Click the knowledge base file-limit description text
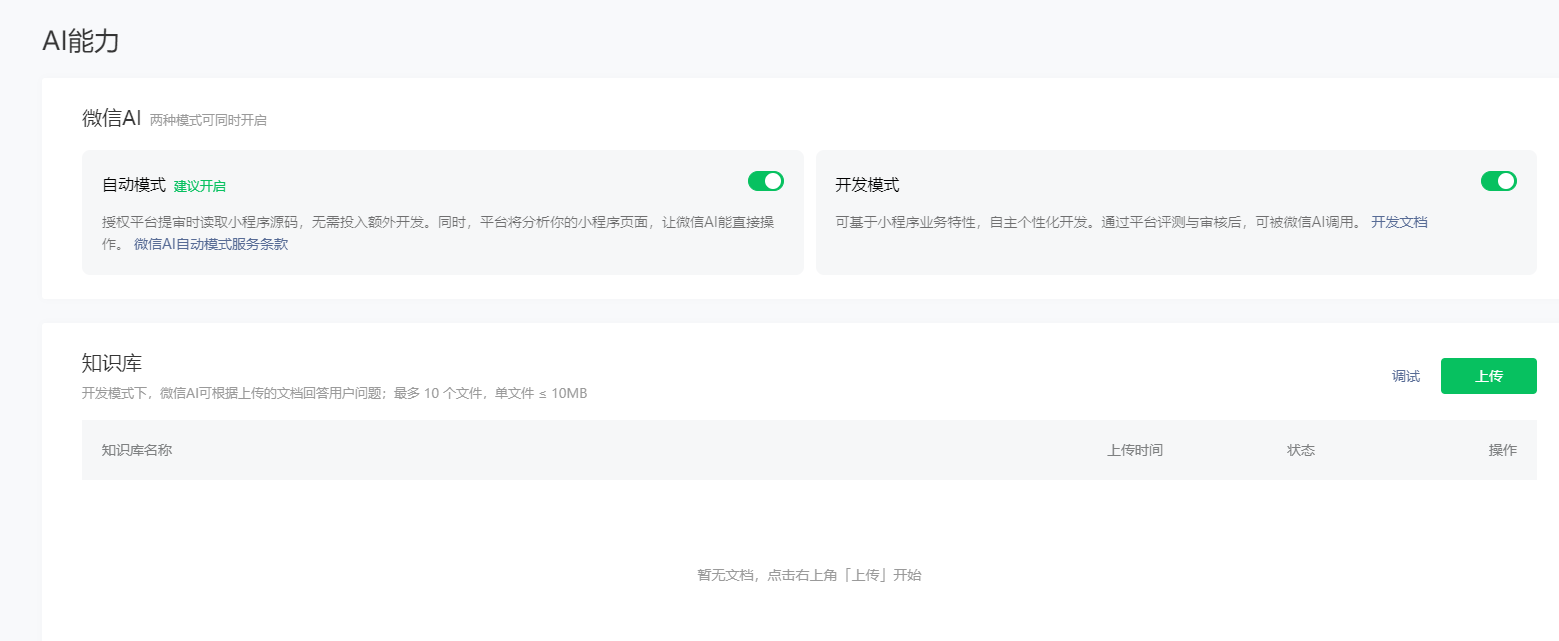The width and height of the screenshot is (1559, 641). 334,393
